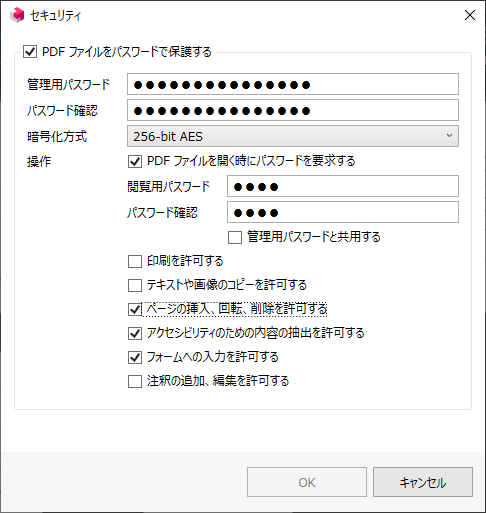
Task: Click the chevron arrow of the 暗号化方式 combo box
Action: click(x=449, y=136)
